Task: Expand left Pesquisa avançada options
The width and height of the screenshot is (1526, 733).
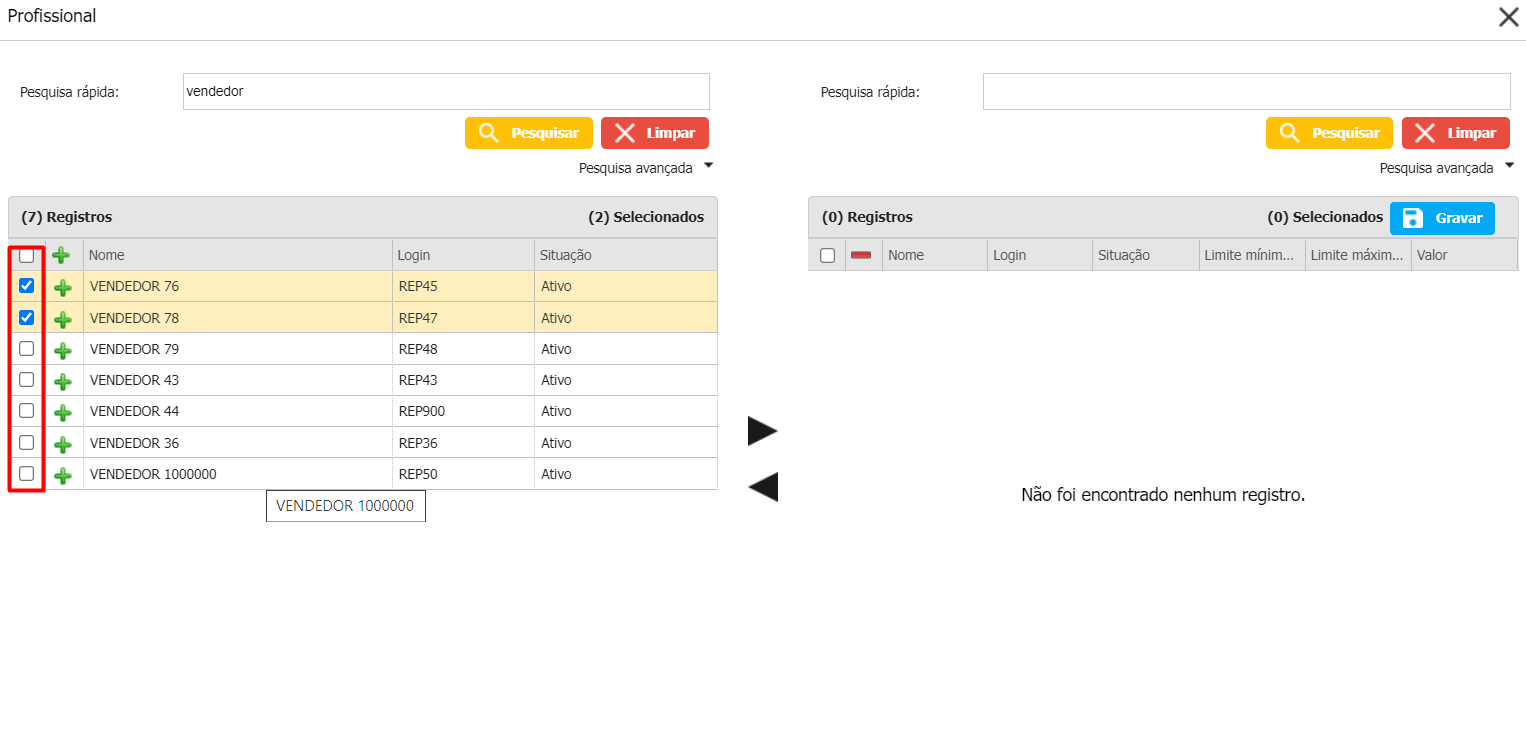Action: (x=646, y=168)
